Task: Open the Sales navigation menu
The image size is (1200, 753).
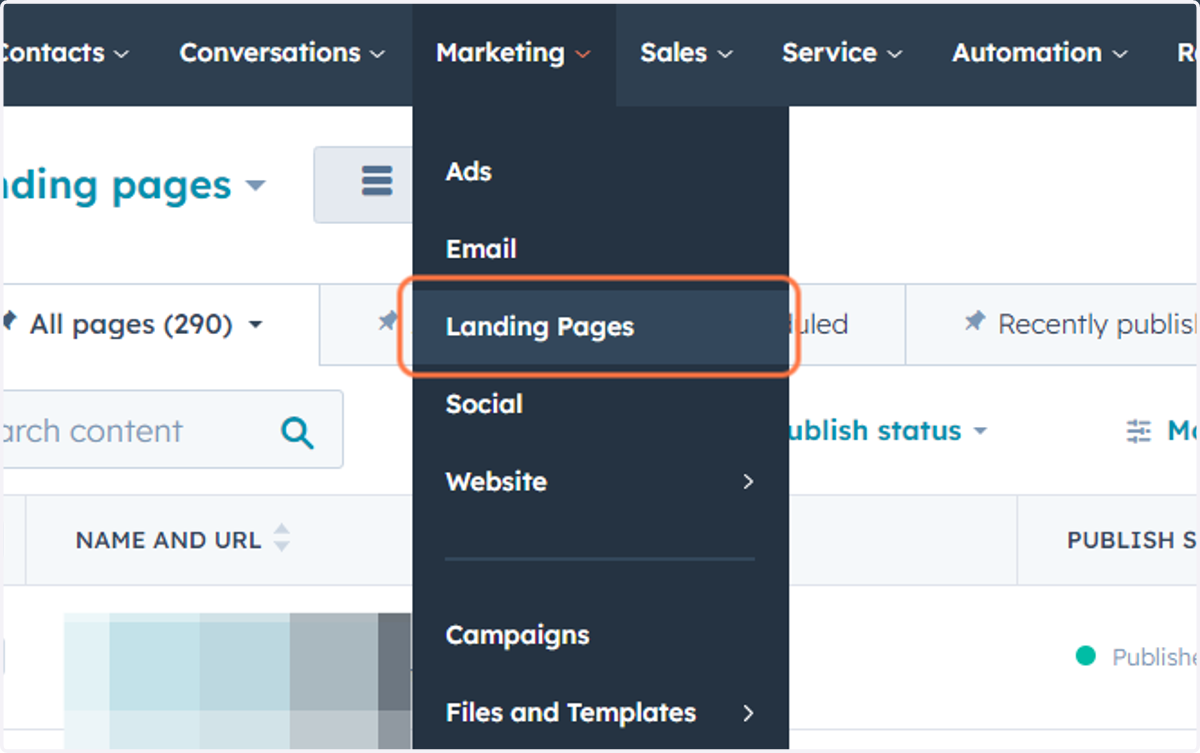Action: [x=686, y=53]
